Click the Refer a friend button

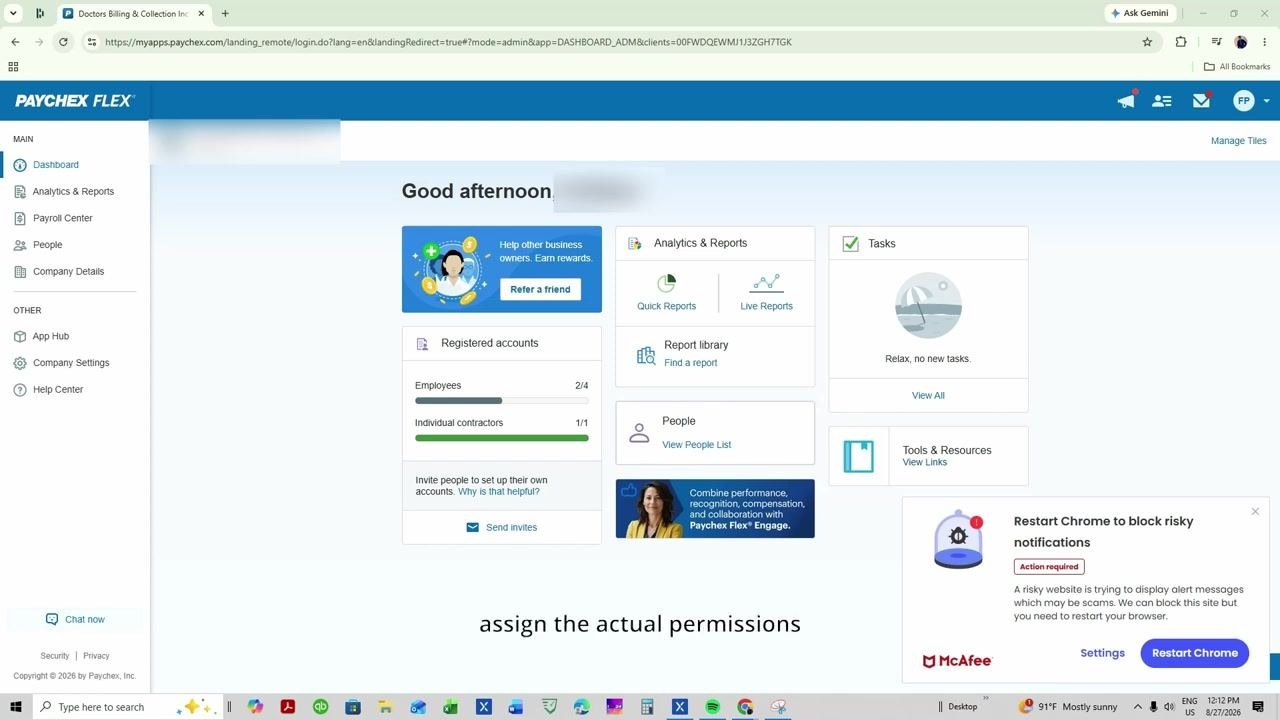point(540,289)
